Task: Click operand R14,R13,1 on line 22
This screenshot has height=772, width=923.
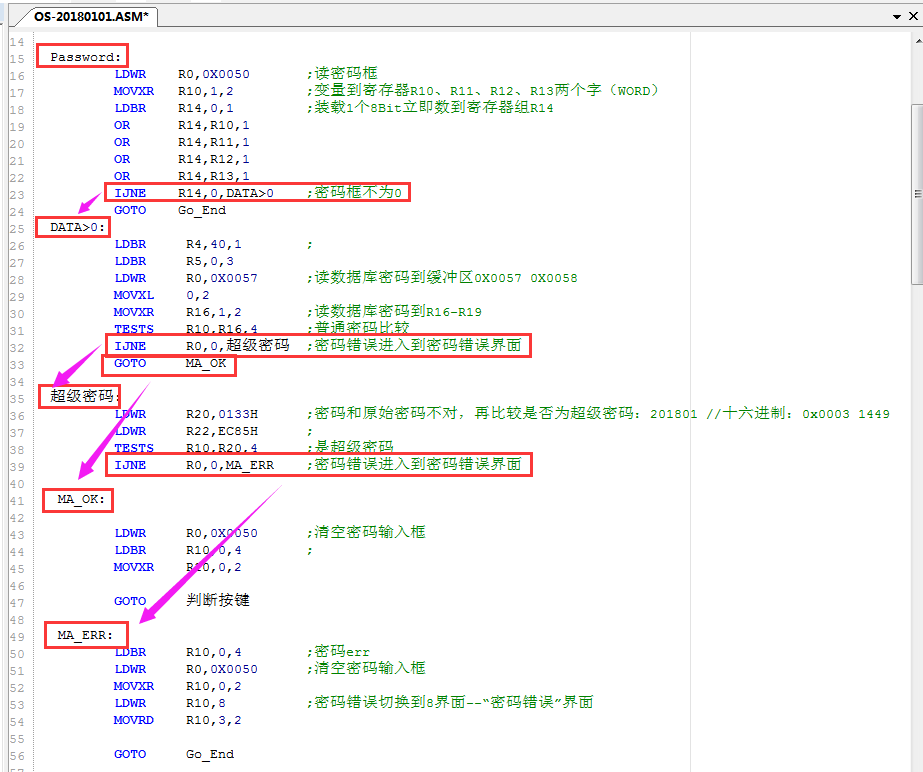Action: [x=214, y=177]
